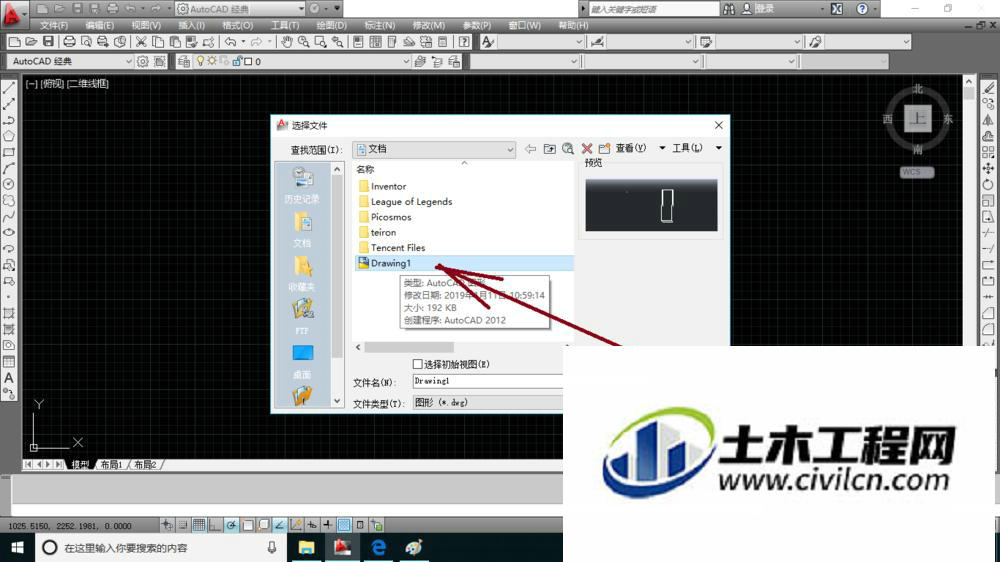Open the 查看(V) dropdown in dialog
This screenshot has width=1000, height=562.
tap(640, 148)
